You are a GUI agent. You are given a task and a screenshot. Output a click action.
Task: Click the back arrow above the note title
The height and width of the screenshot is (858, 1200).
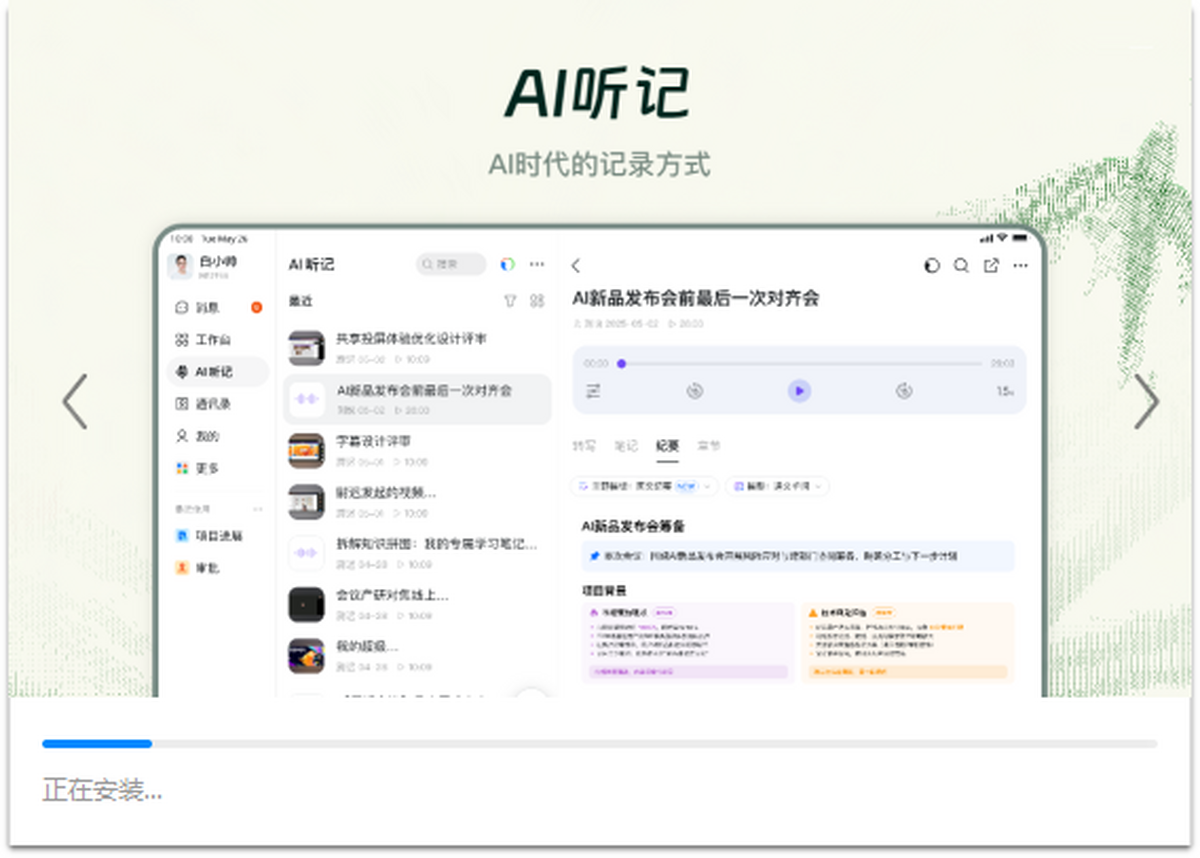[x=576, y=266]
